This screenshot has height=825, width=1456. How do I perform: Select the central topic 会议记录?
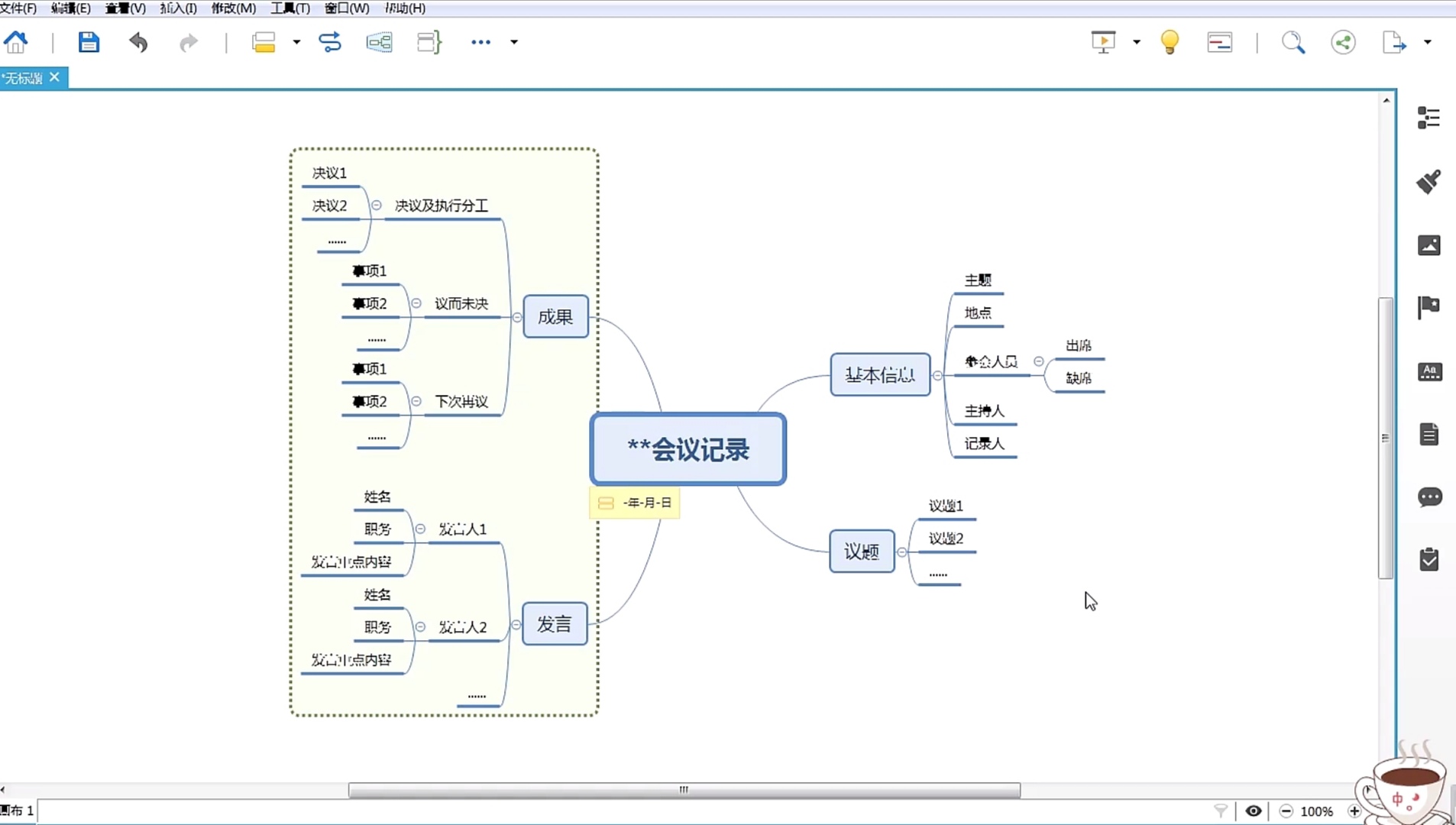click(x=688, y=449)
